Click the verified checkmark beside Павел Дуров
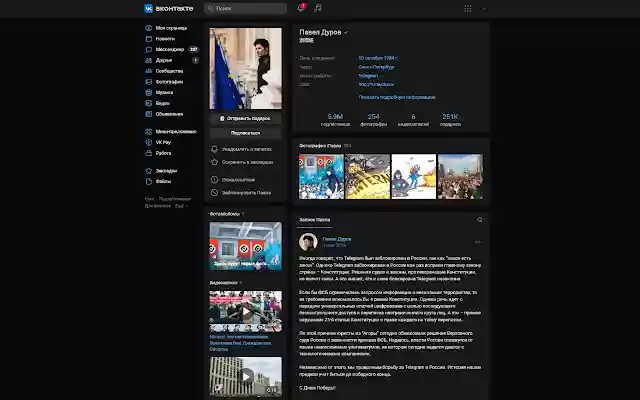The width and height of the screenshot is (640, 400). pyautogui.click(x=346, y=32)
